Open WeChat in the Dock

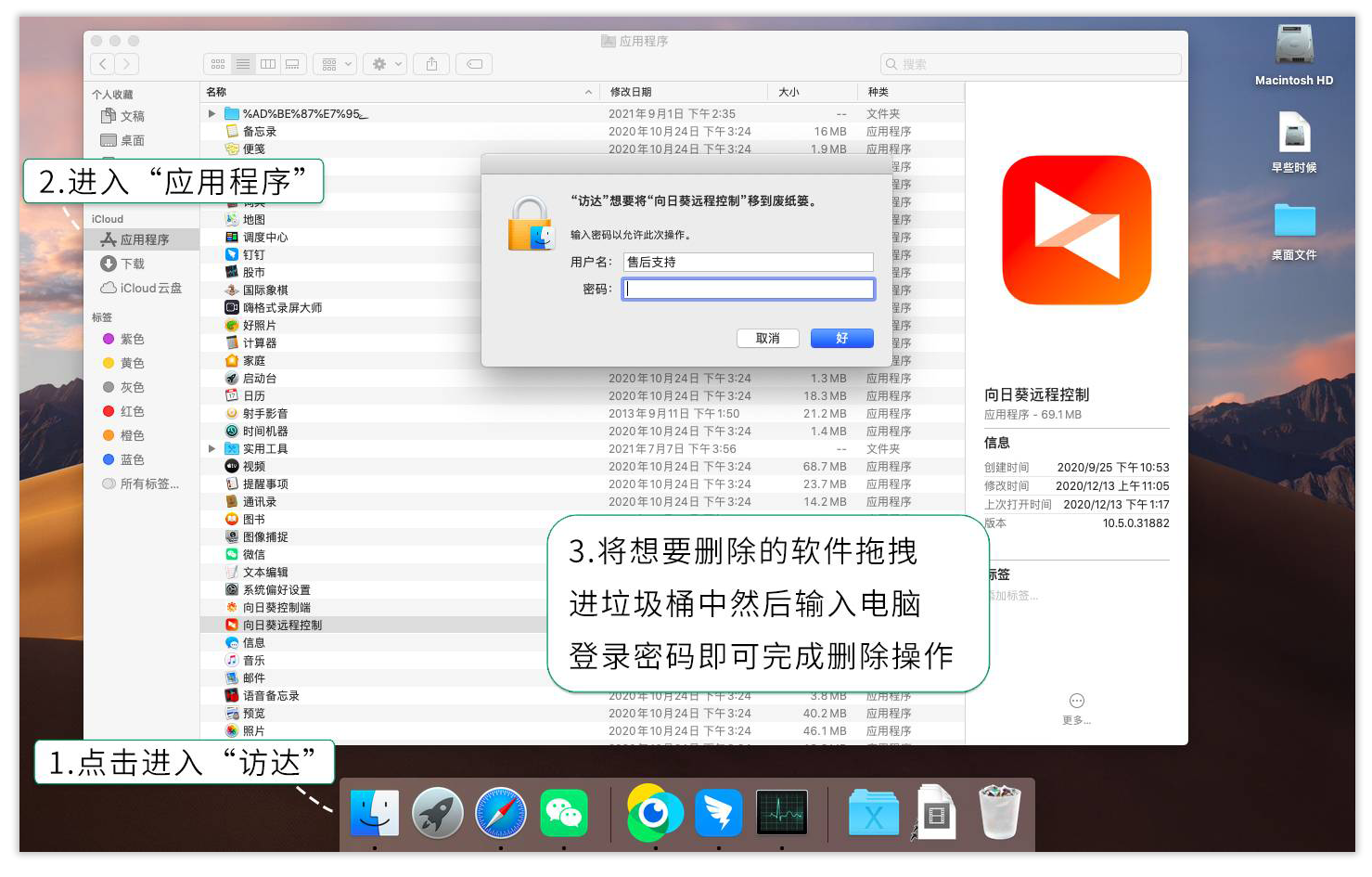tap(564, 813)
